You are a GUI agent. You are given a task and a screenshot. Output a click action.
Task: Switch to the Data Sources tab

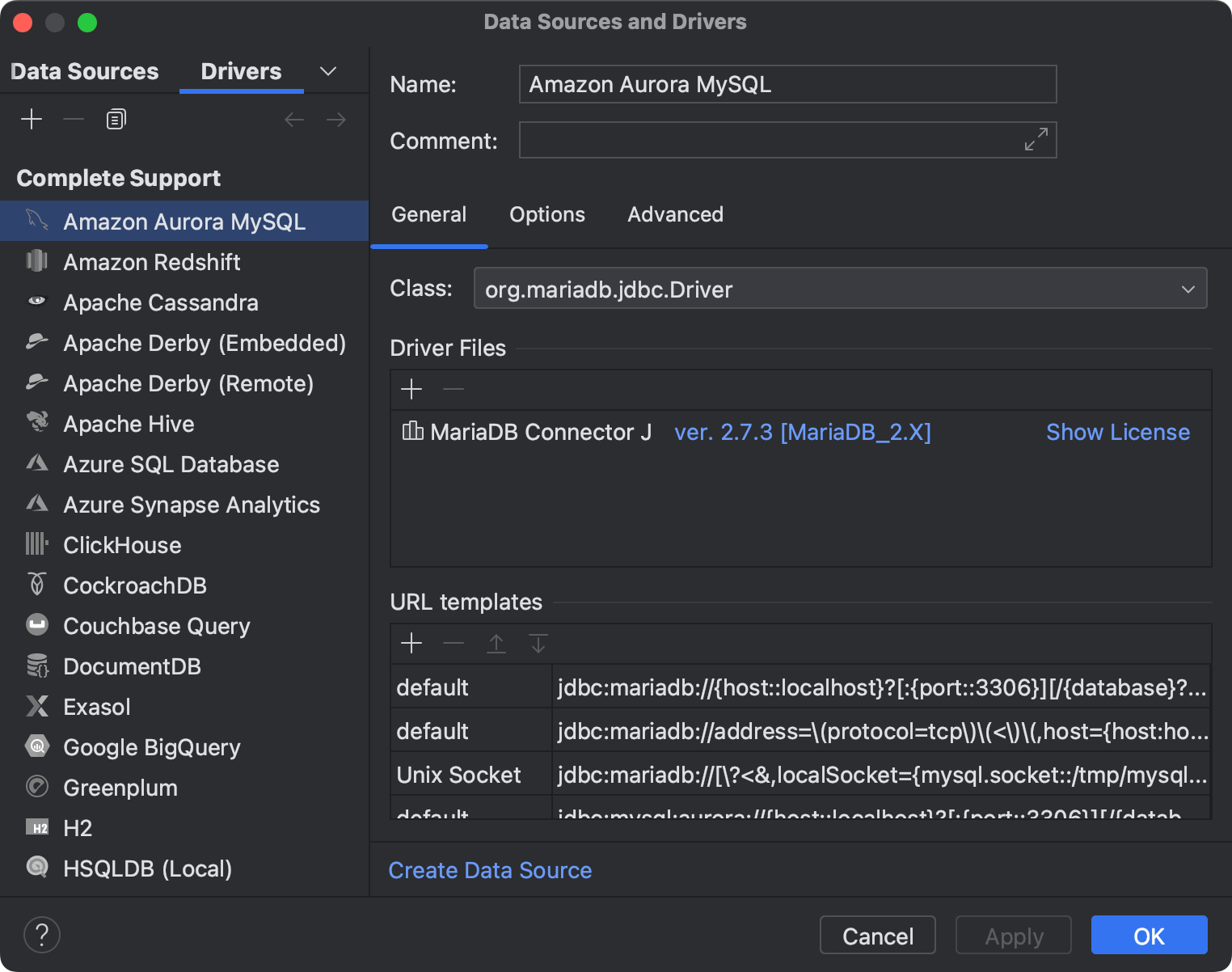[x=84, y=71]
